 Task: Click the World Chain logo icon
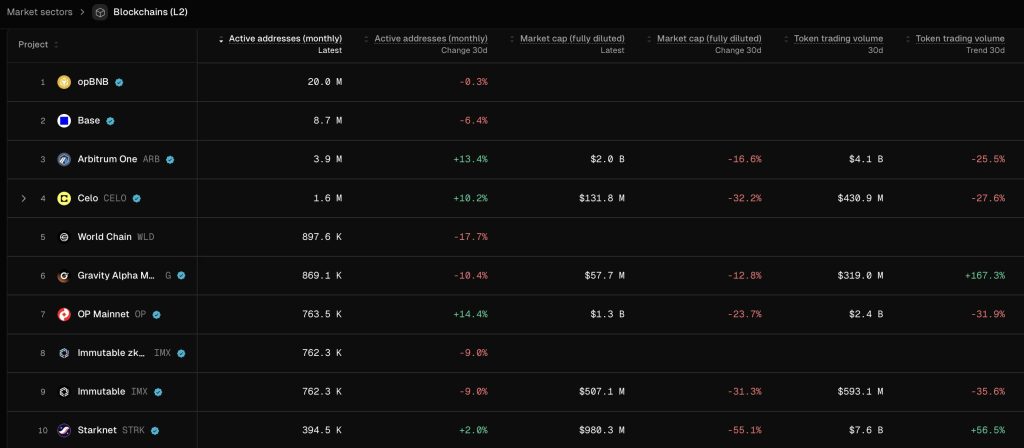(x=64, y=237)
